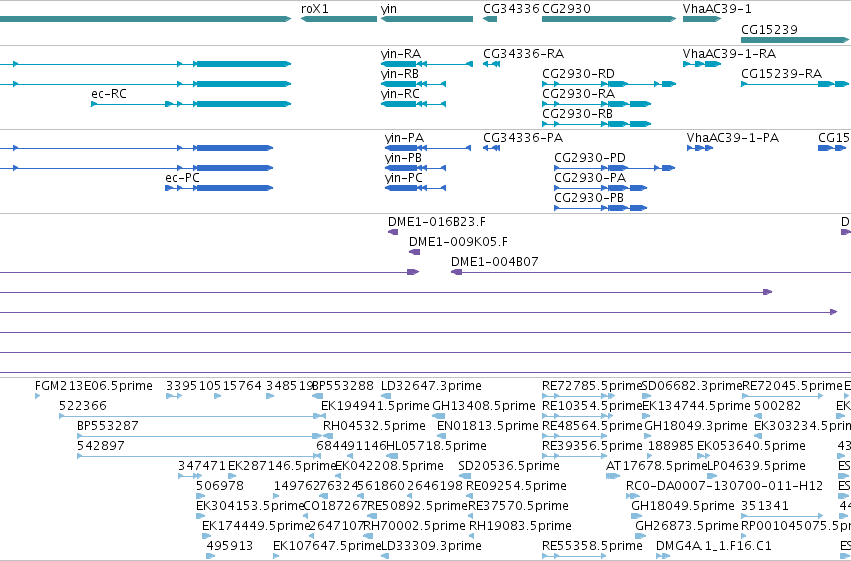This screenshot has height=561, width=851.
Task: Click VhaAC39-1-RA transcript label
Action: click(x=729, y=54)
